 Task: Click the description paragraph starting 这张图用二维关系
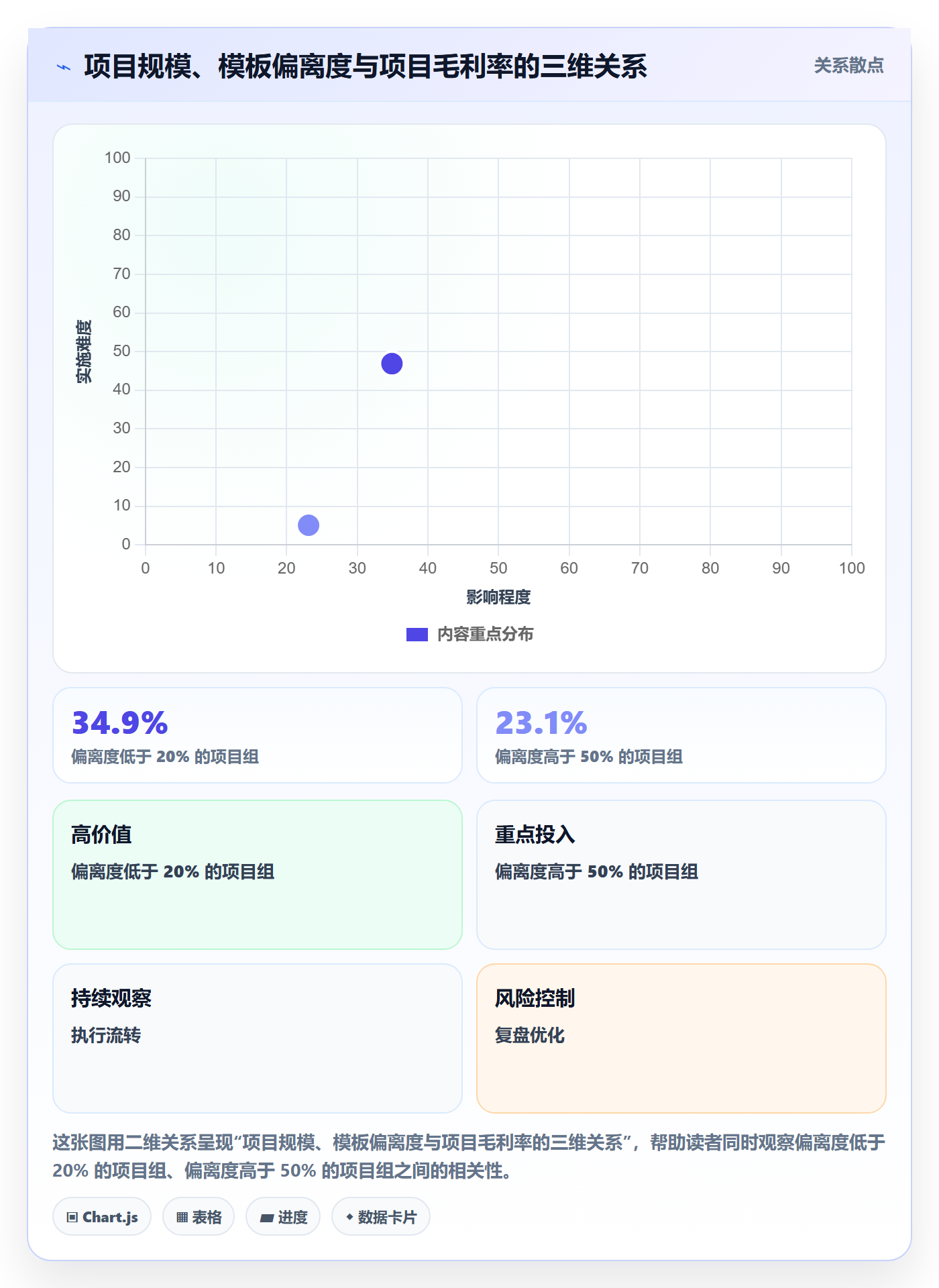(469, 1157)
